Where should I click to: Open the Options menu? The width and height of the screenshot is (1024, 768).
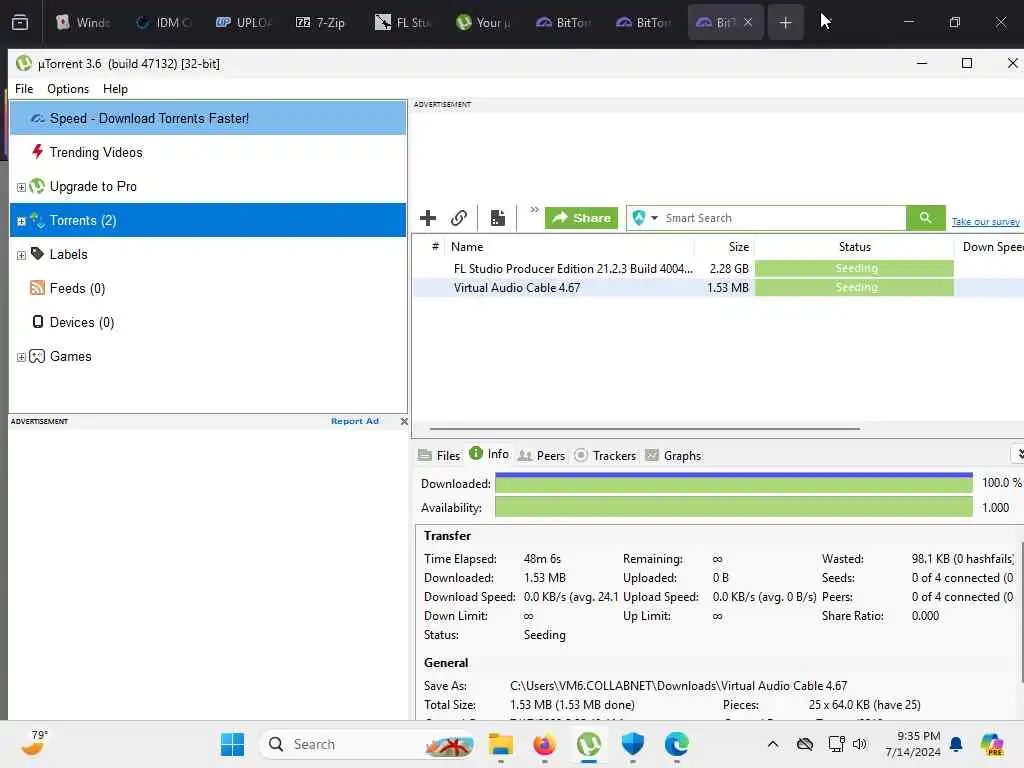(68, 89)
